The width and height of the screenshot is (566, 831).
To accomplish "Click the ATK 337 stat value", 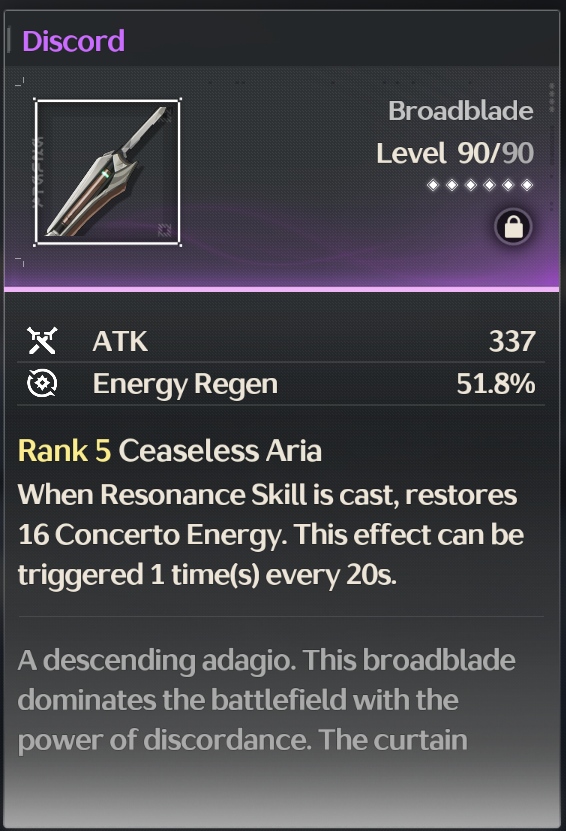I will tap(512, 341).
